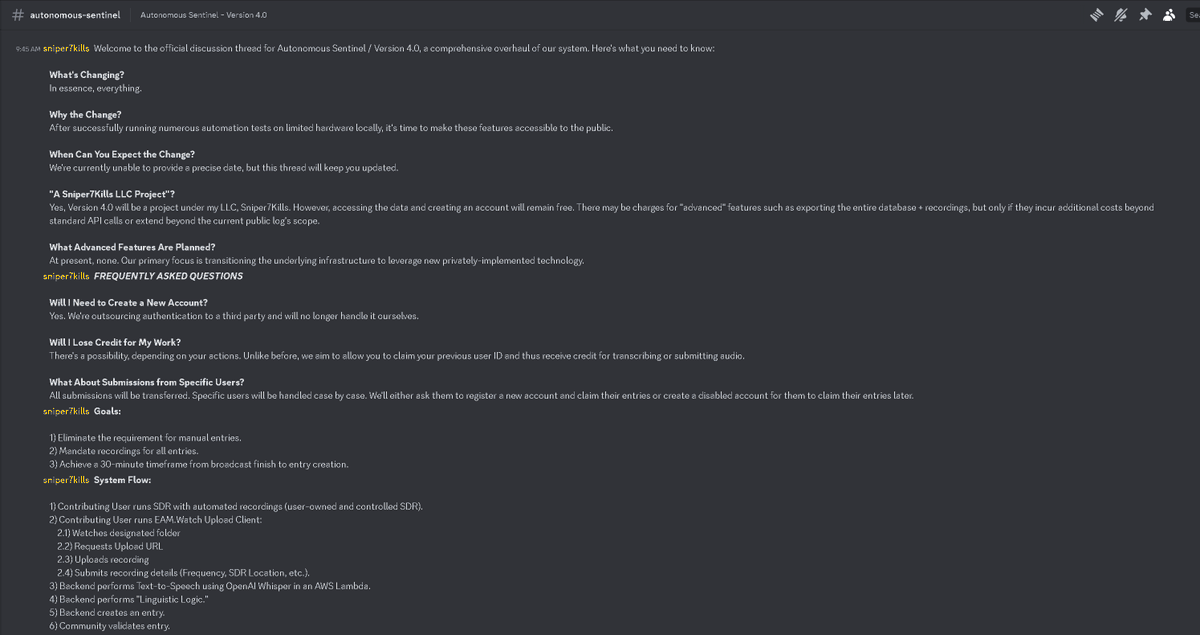This screenshot has height=635, width=1200.
Task: Open the Threads panel icon
Action: pos(1096,15)
